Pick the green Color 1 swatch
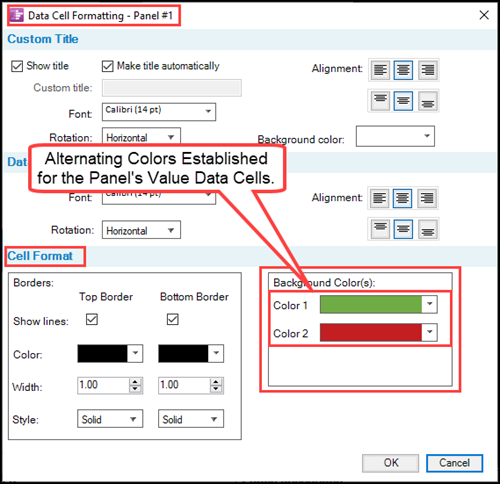 tap(371, 304)
